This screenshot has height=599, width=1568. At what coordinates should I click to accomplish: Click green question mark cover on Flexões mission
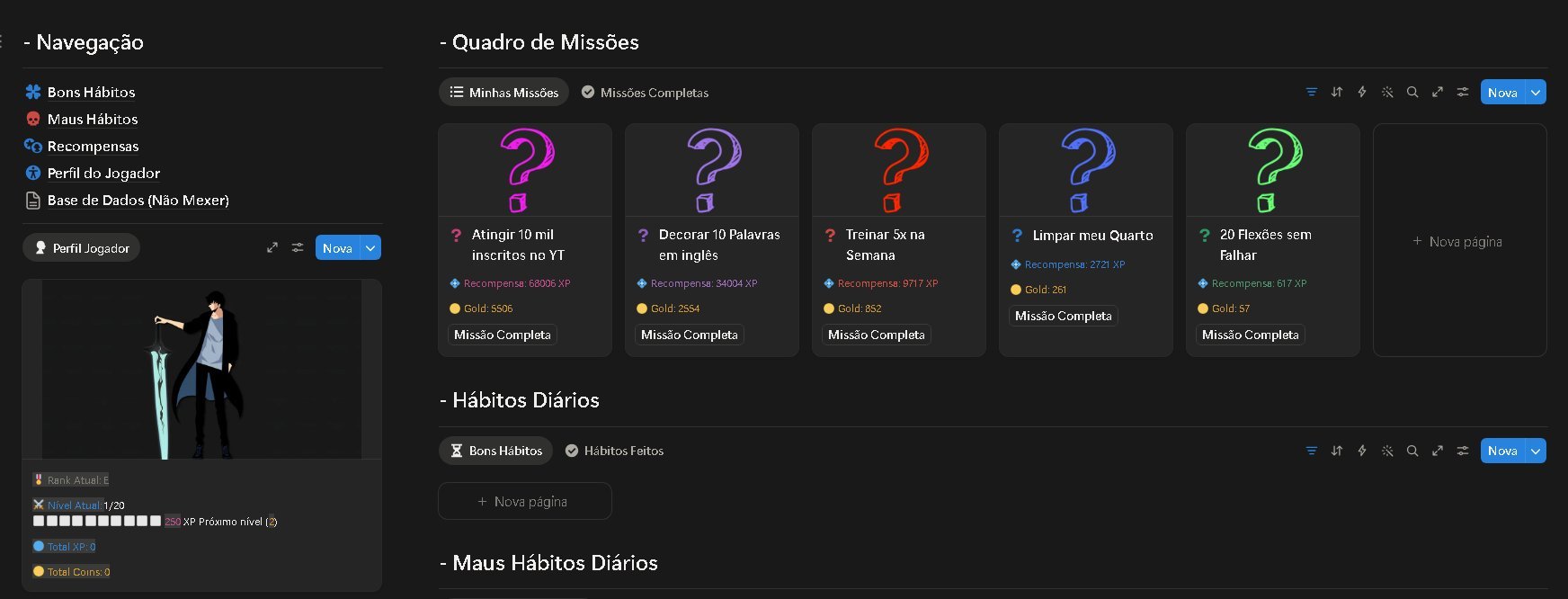[x=1273, y=170]
